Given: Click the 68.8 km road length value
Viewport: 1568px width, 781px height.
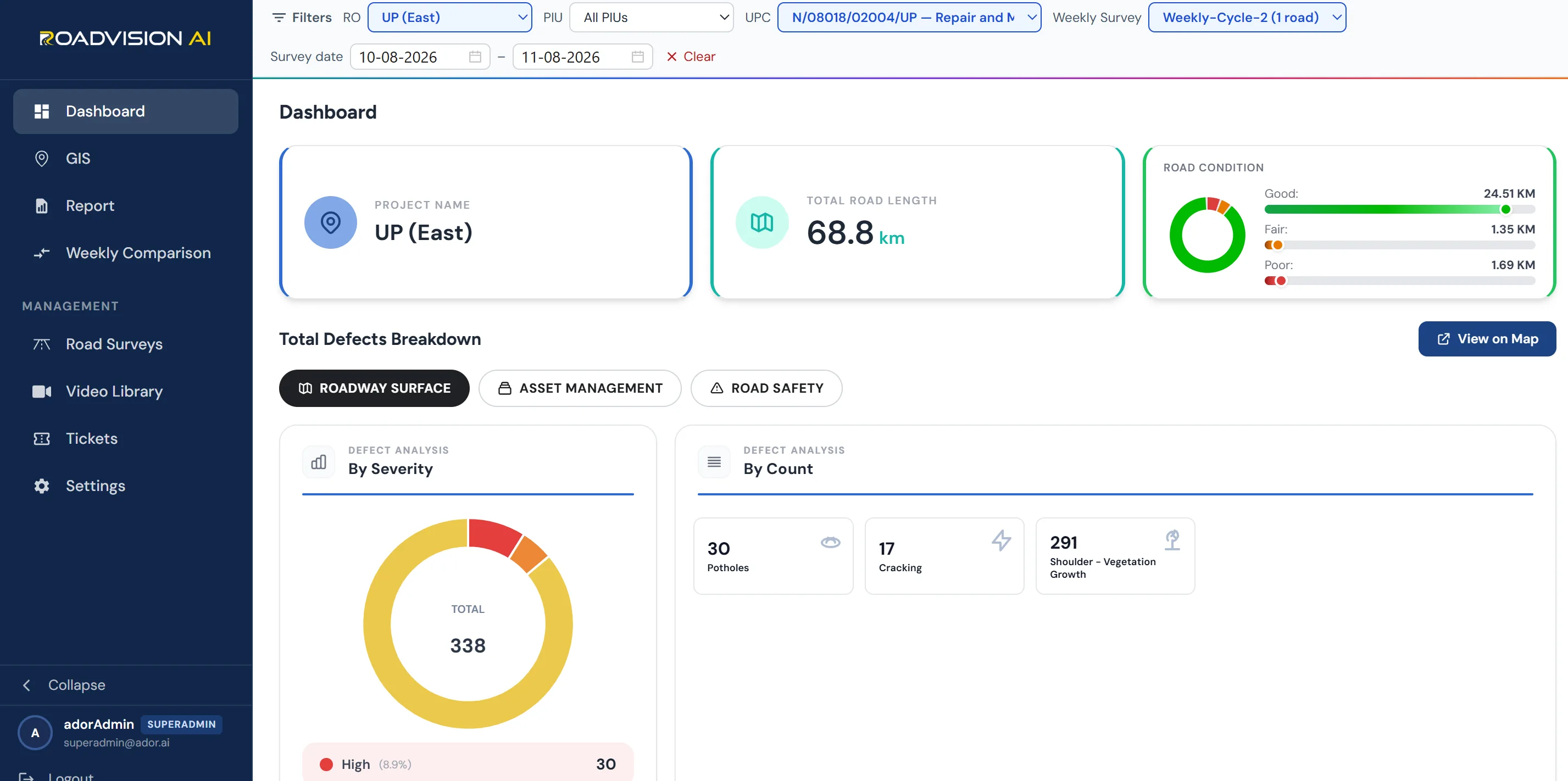Looking at the screenshot, I should point(855,233).
